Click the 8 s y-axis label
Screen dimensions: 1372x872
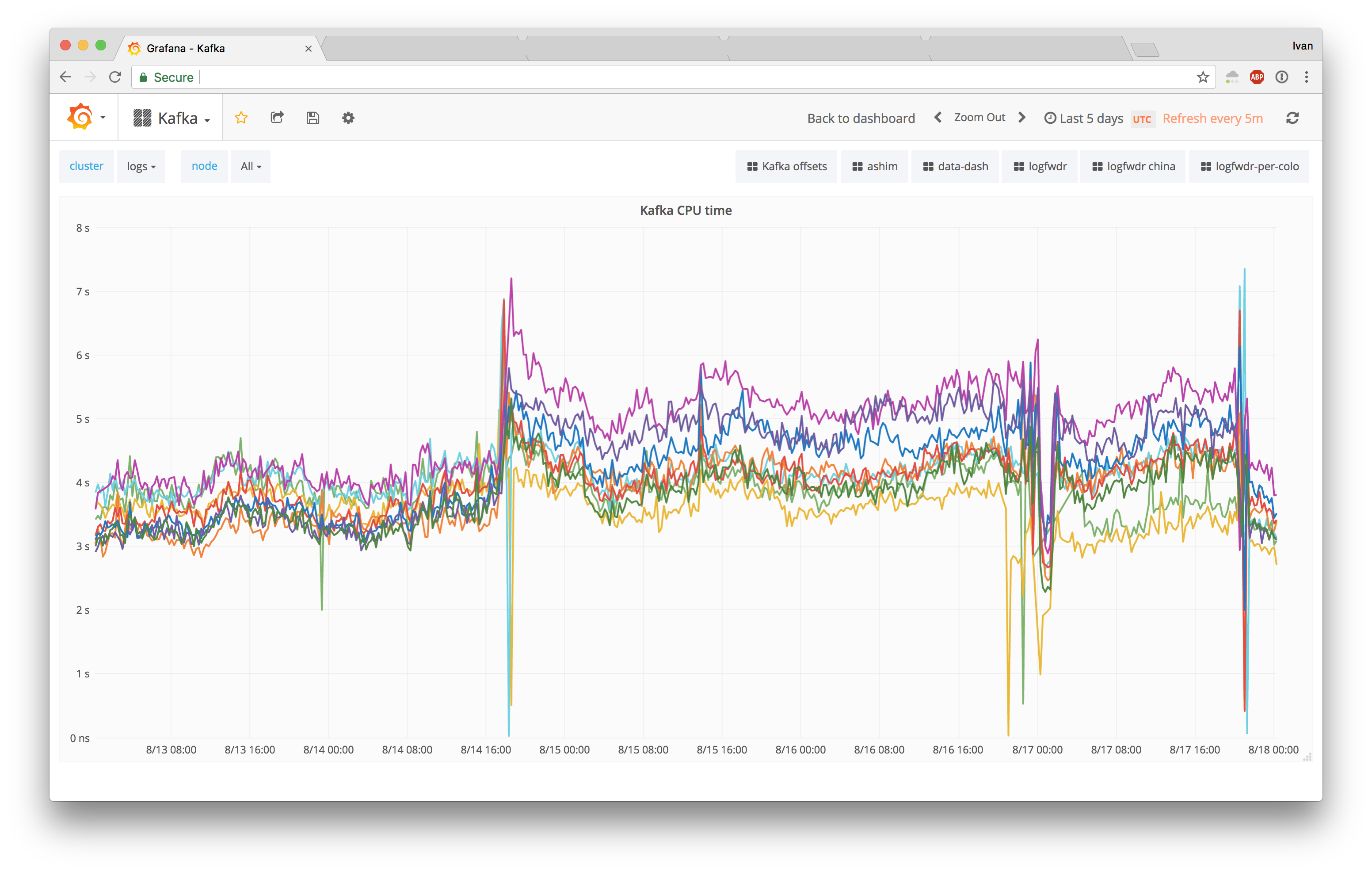(83, 228)
